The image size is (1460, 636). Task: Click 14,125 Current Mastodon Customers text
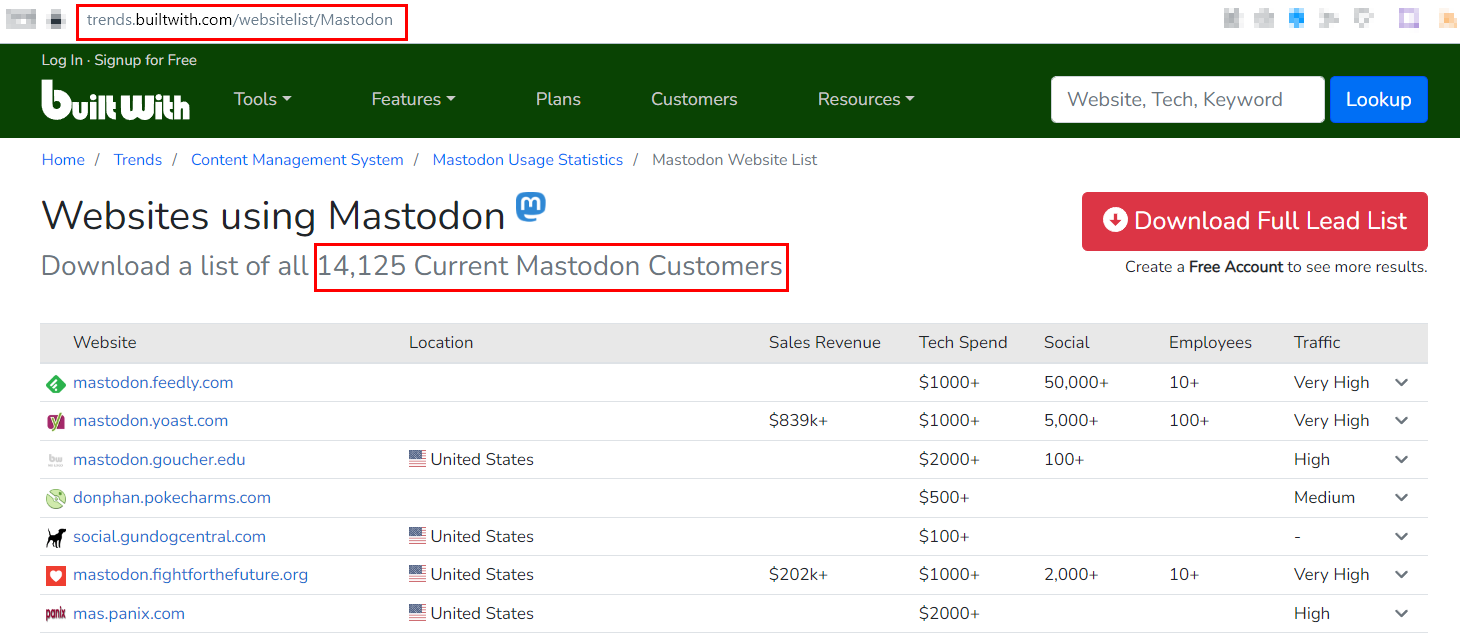(550, 266)
